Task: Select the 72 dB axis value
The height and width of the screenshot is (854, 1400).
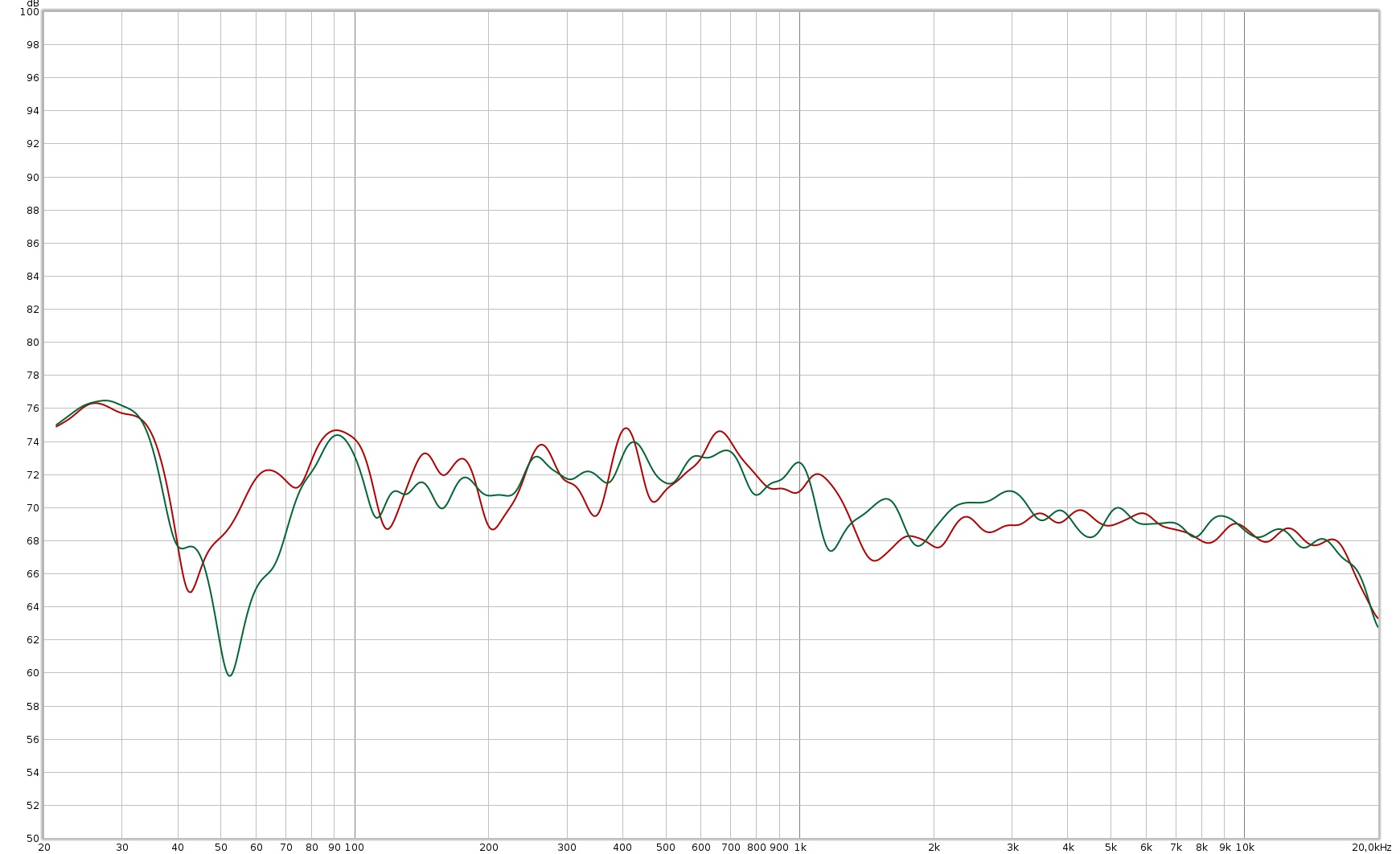Action: point(32,475)
